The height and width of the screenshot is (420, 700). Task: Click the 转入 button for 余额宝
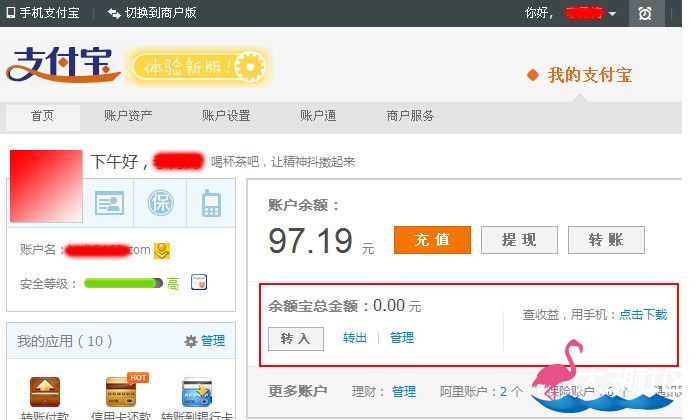[x=296, y=339]
